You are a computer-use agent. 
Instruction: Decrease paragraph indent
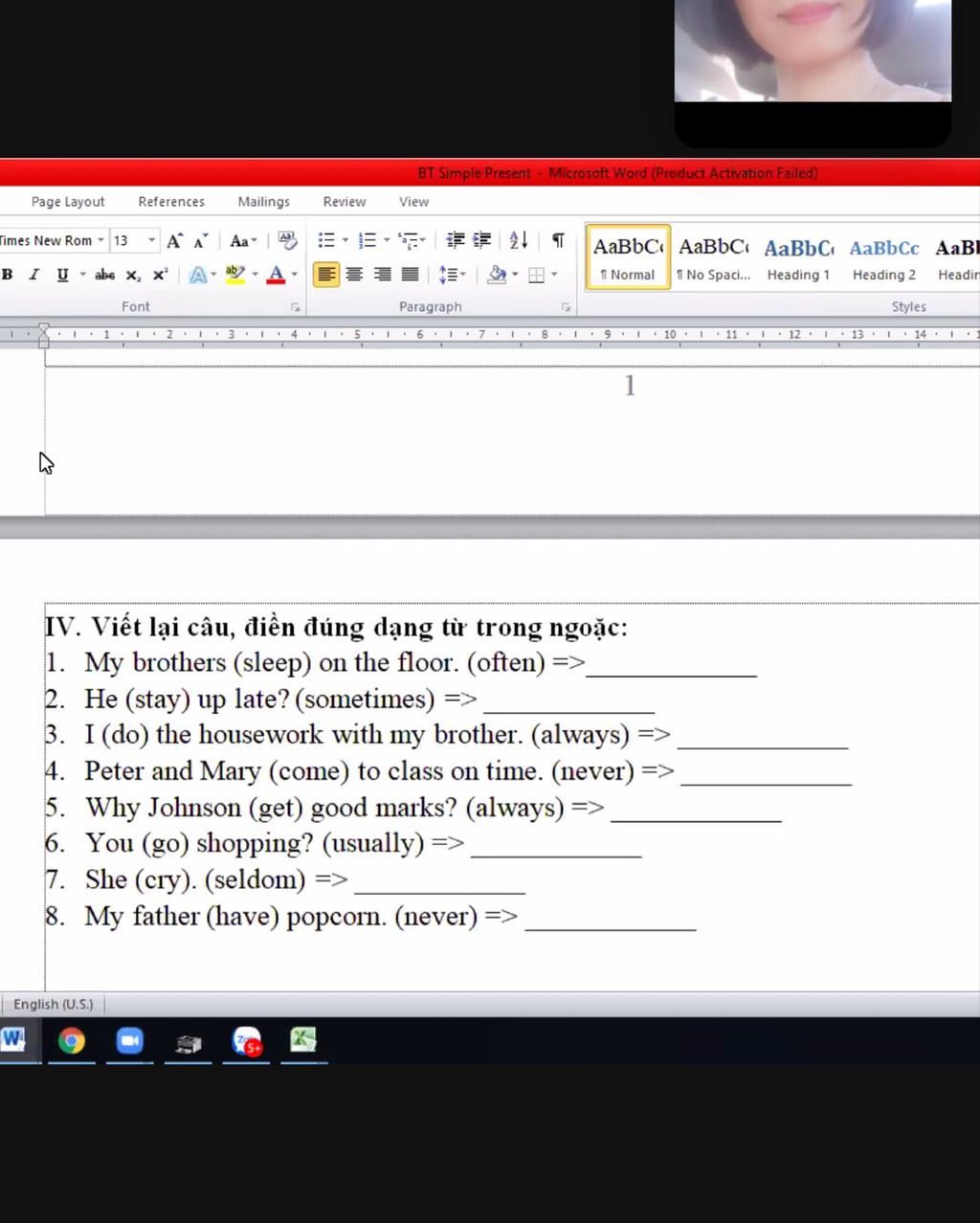(456, 241)
